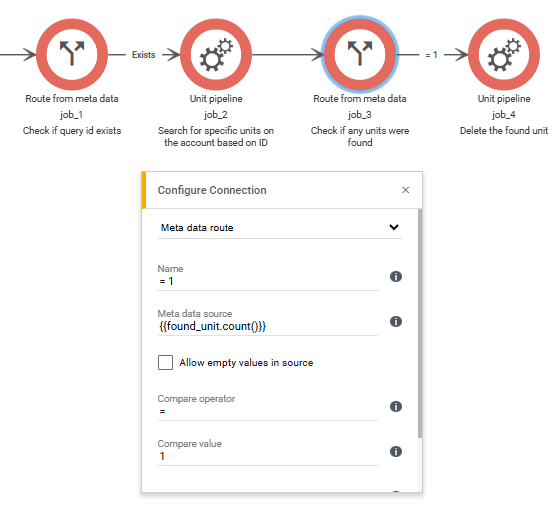Viewport: 560px width, 505px height.
Task: Click the = 1 connection label
Action: click(x=431, y=55)
